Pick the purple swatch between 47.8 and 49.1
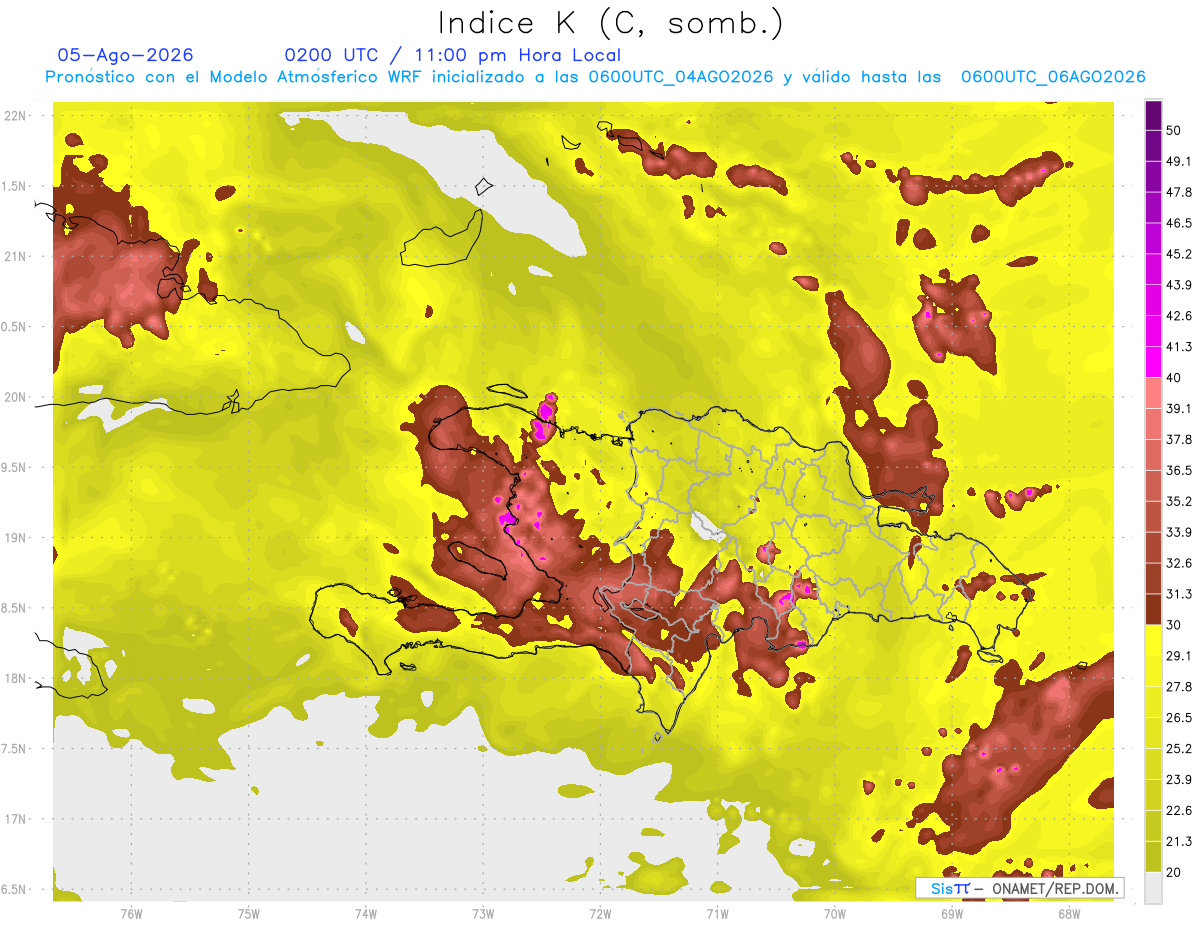This screenshot has height=927, width=1200. pos(1153,177)
